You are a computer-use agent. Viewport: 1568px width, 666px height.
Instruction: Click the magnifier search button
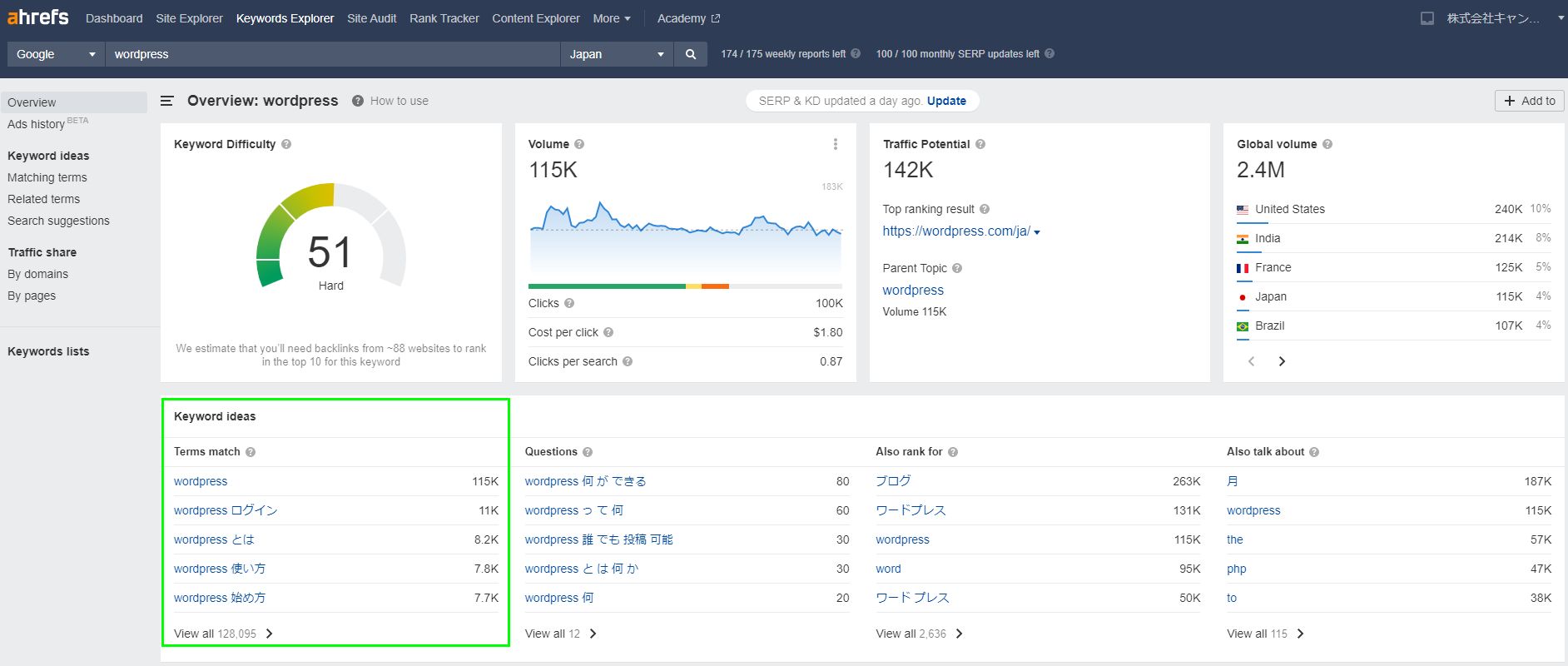pos(691,54)
